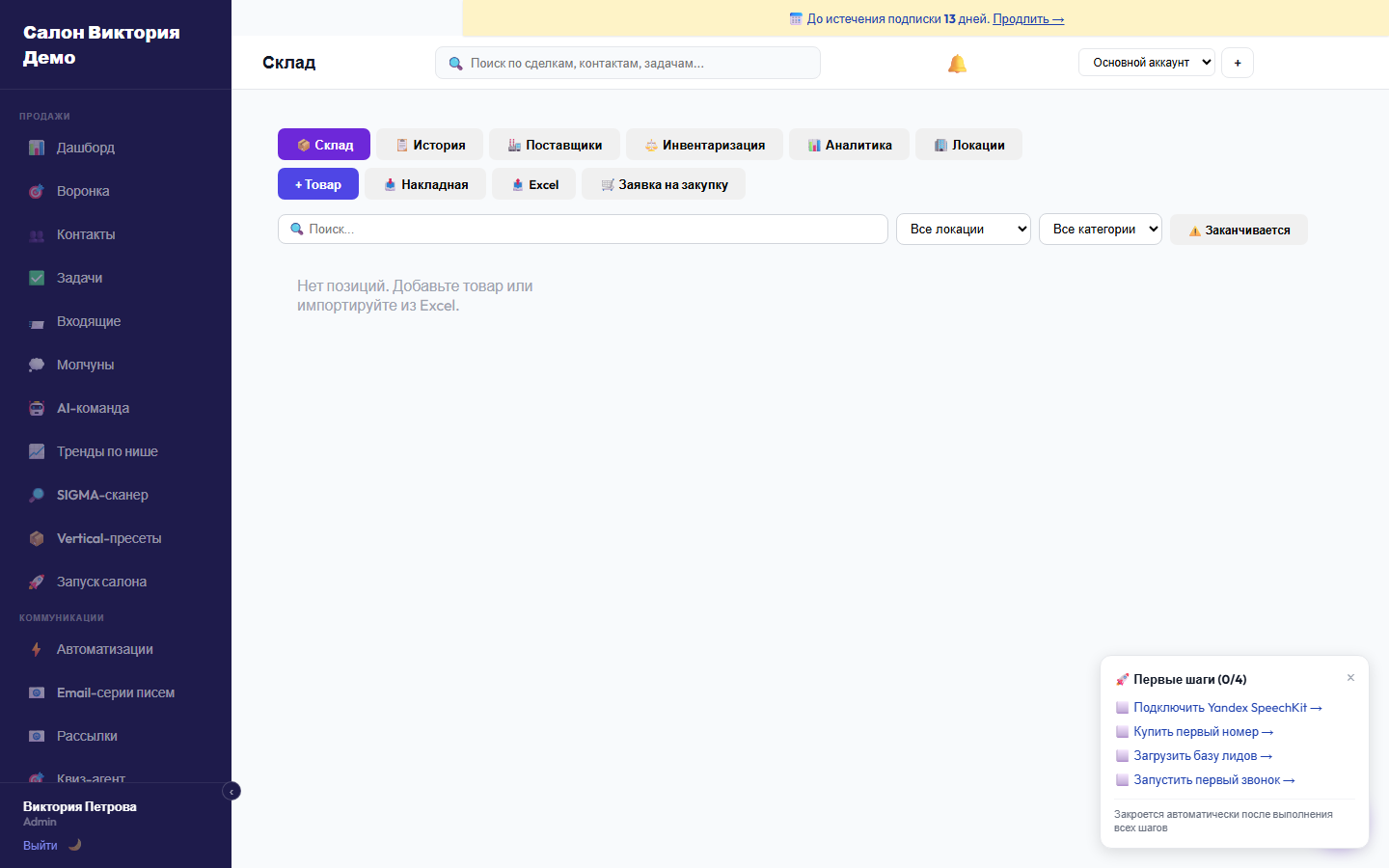The width and height of the screenshot is (1389, 868).
Task: Open Vertical-пресеты in the sidebar
Action: [x=116, y=538]
